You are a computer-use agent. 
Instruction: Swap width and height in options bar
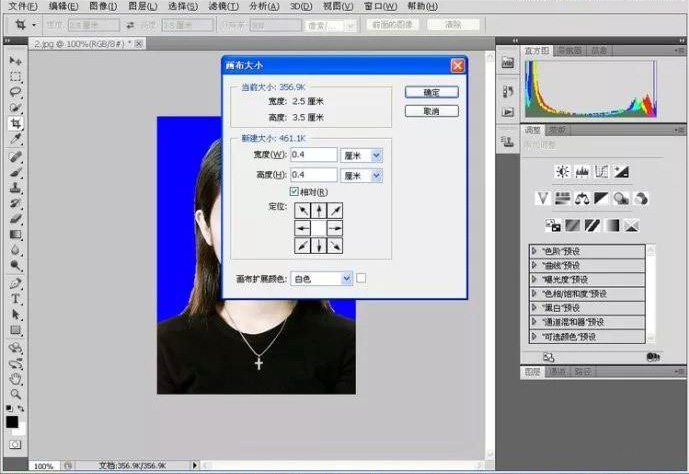pos(130,25)
